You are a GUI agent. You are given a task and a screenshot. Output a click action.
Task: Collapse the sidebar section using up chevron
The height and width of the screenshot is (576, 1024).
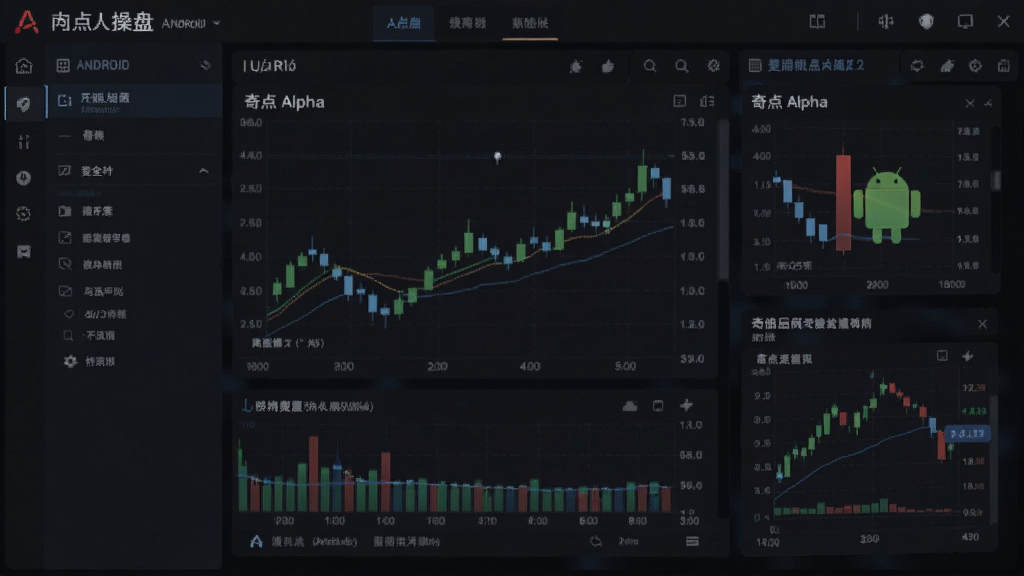click(204, 171)
